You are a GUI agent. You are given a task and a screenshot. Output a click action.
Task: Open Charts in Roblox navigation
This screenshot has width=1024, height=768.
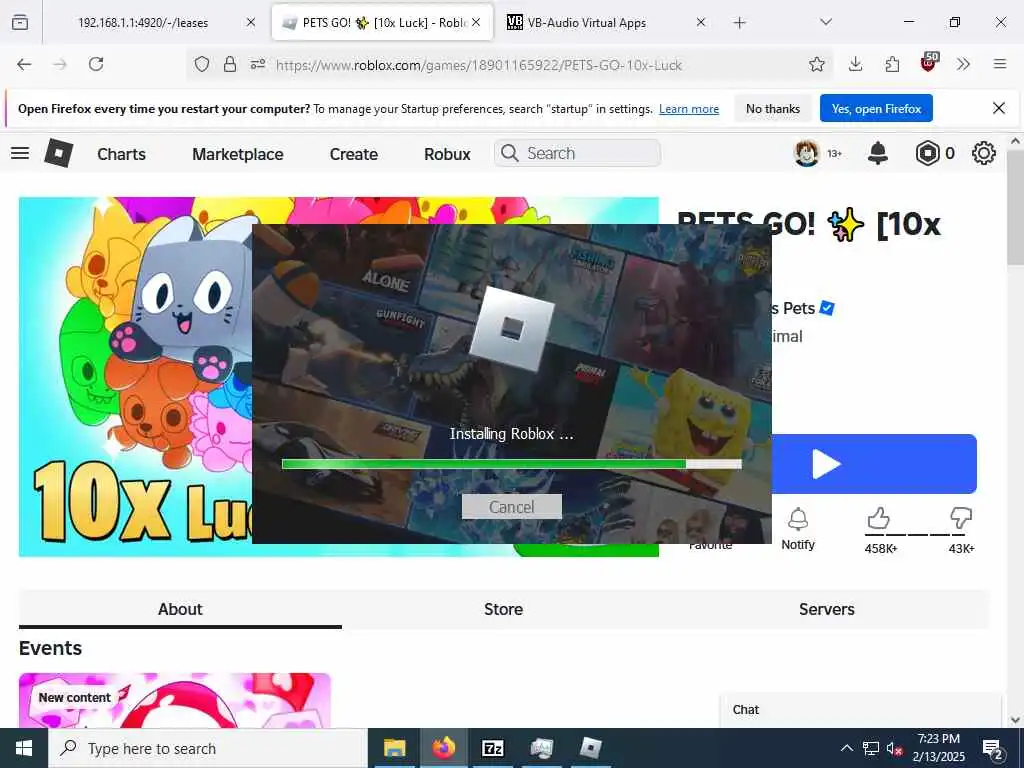(x=121, y=154)
